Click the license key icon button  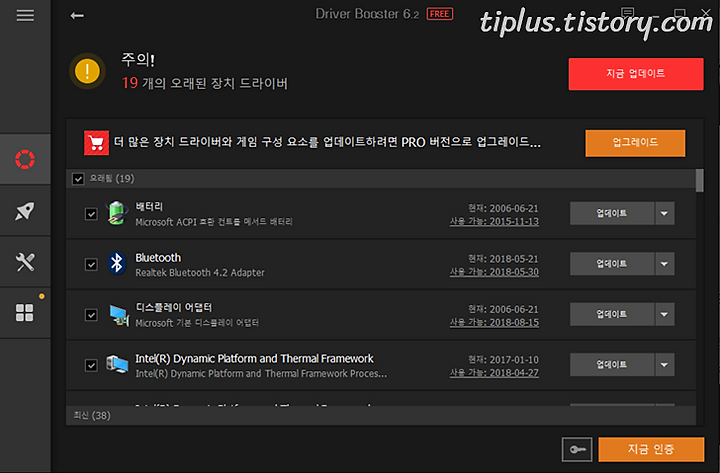tap(577, 449)
